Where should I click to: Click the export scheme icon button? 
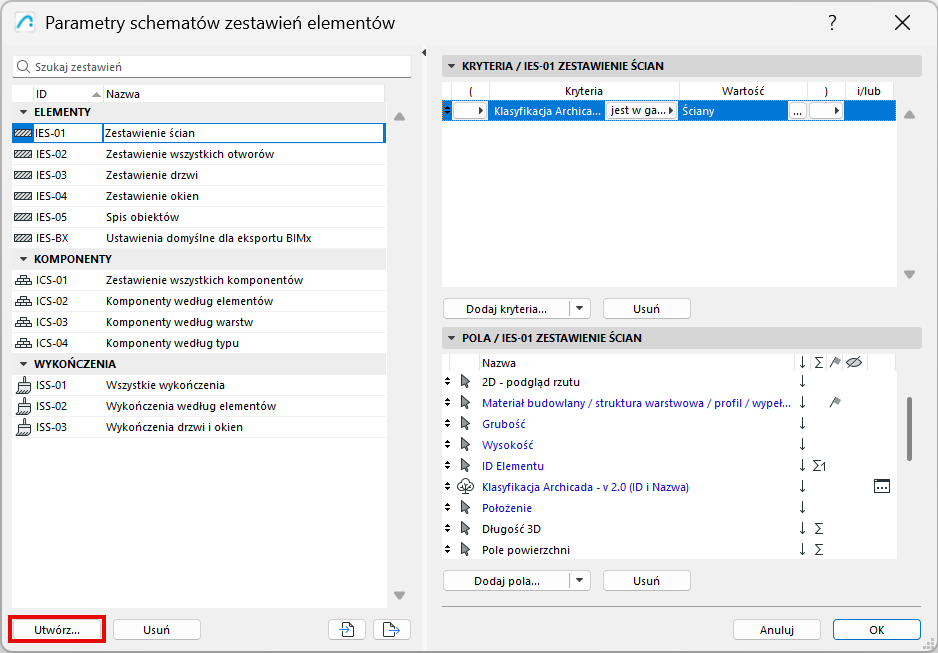point(392,629)
